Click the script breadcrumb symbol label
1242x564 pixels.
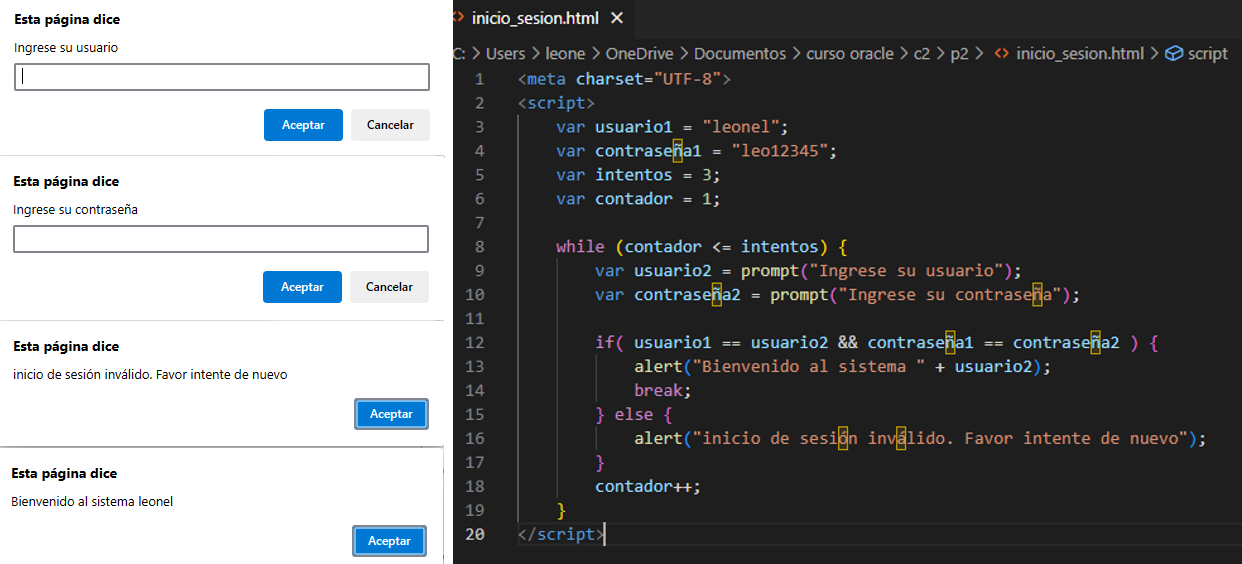[x=1207, y=54]
